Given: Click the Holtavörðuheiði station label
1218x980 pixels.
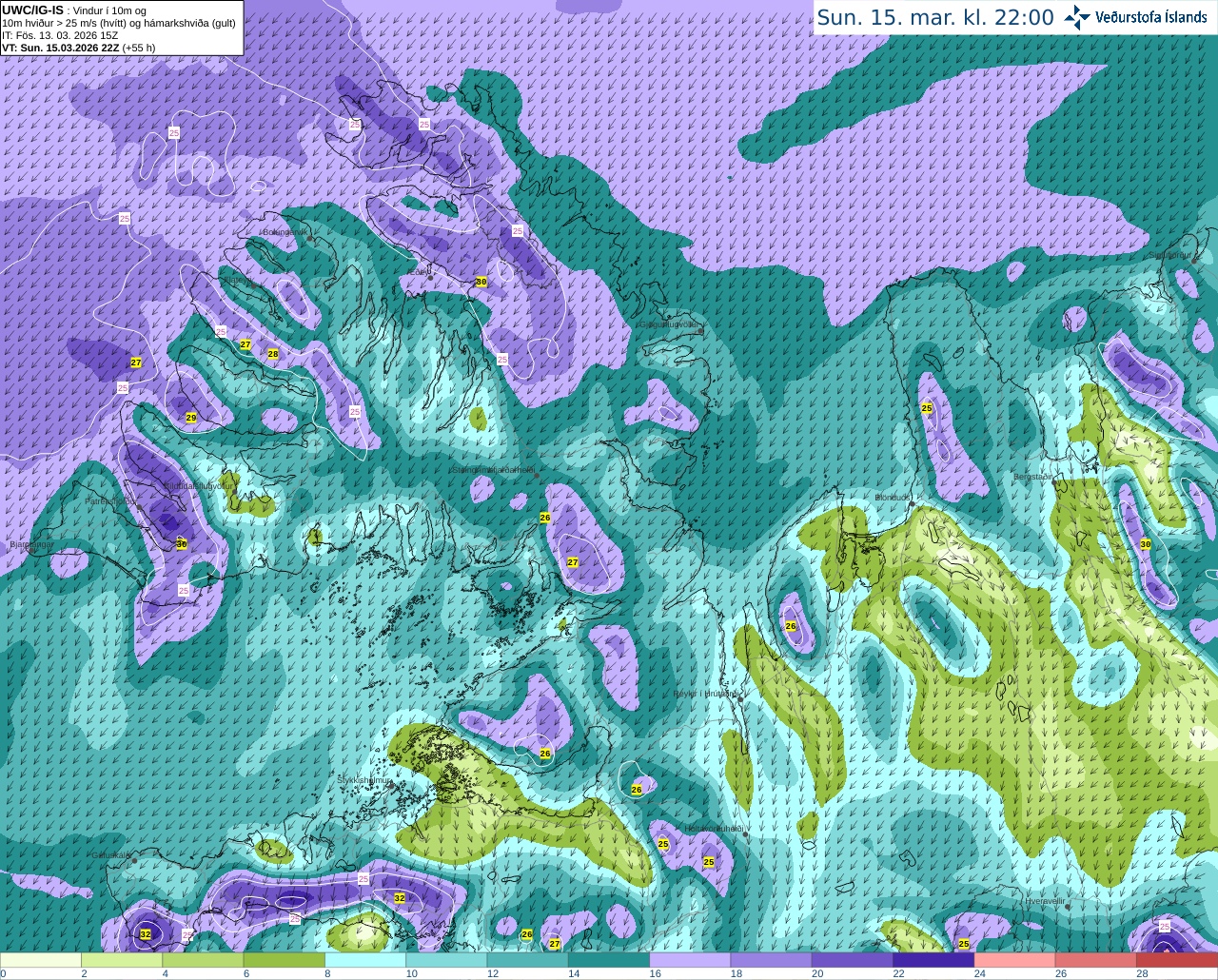Looking at the screenshot, I should [714, 829].
